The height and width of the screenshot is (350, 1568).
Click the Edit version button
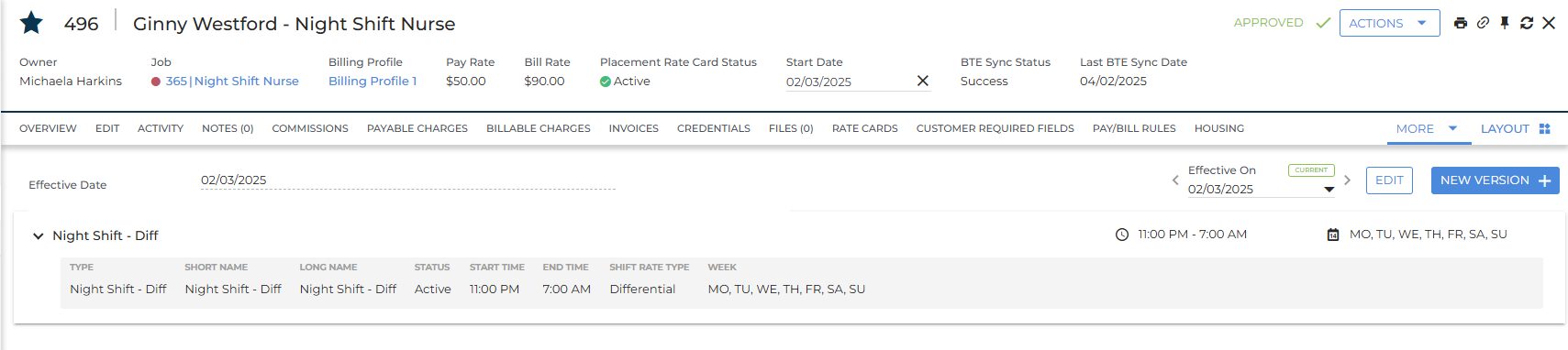(1389, 180)
